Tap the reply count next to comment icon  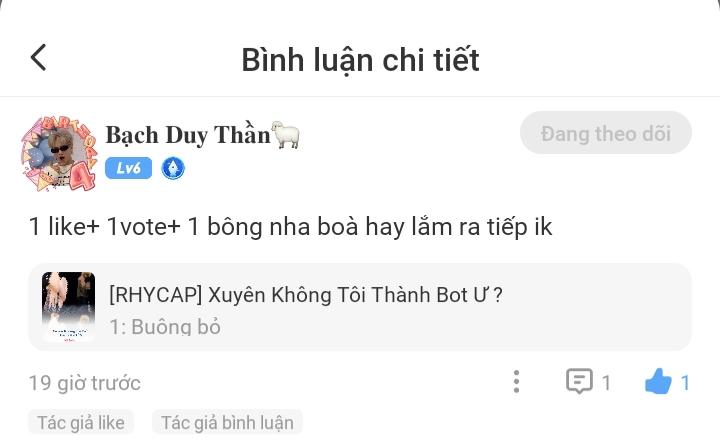pyautogui.click(x=606, y=383)
